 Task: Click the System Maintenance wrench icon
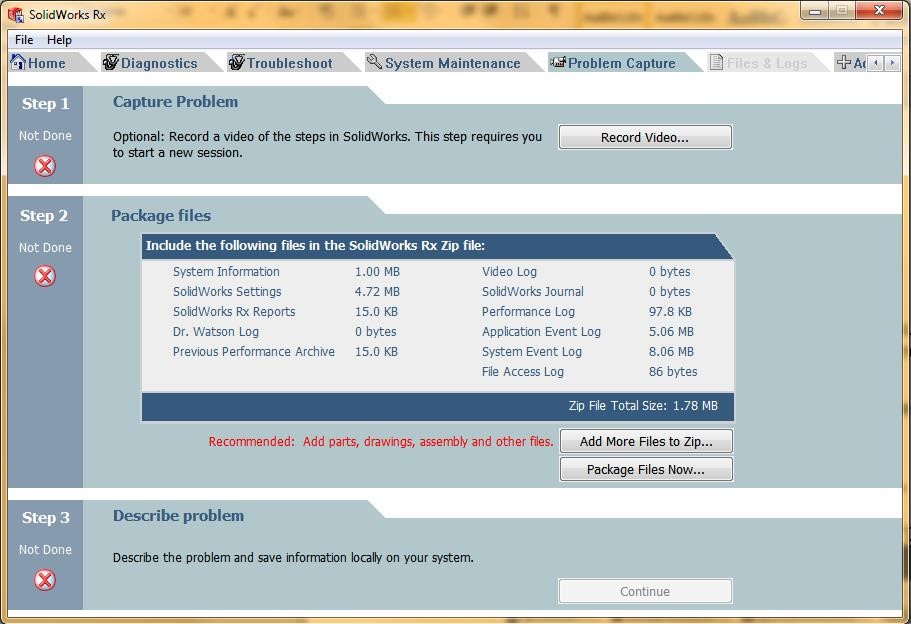(374, 62)
